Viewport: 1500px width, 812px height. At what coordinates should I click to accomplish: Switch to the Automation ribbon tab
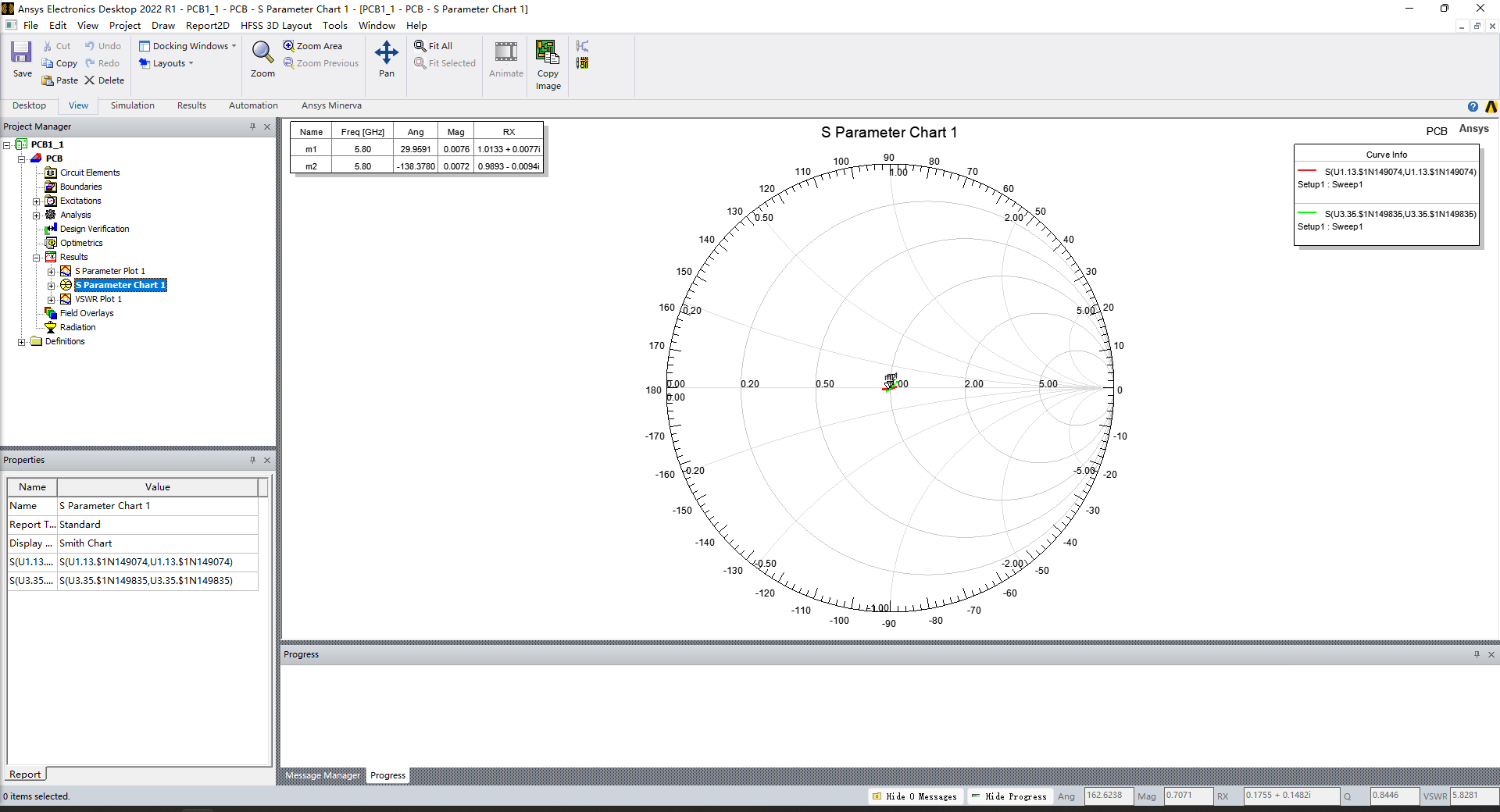click(253, 105)
